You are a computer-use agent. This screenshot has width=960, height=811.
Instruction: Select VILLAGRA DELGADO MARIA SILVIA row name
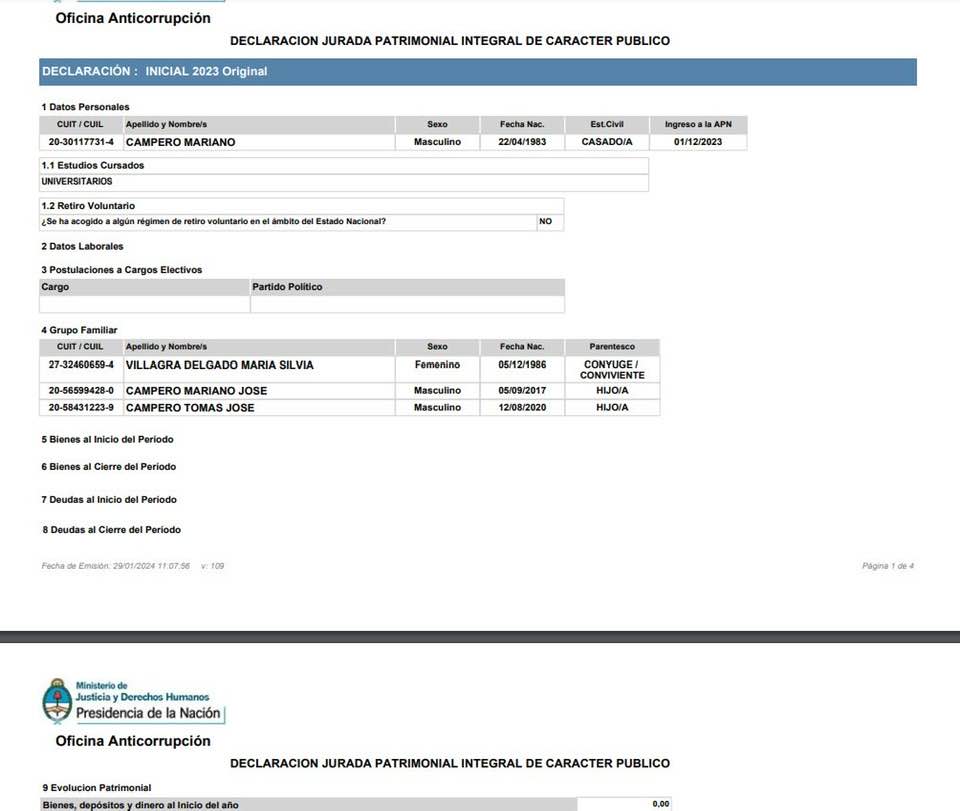pos(220,365)
